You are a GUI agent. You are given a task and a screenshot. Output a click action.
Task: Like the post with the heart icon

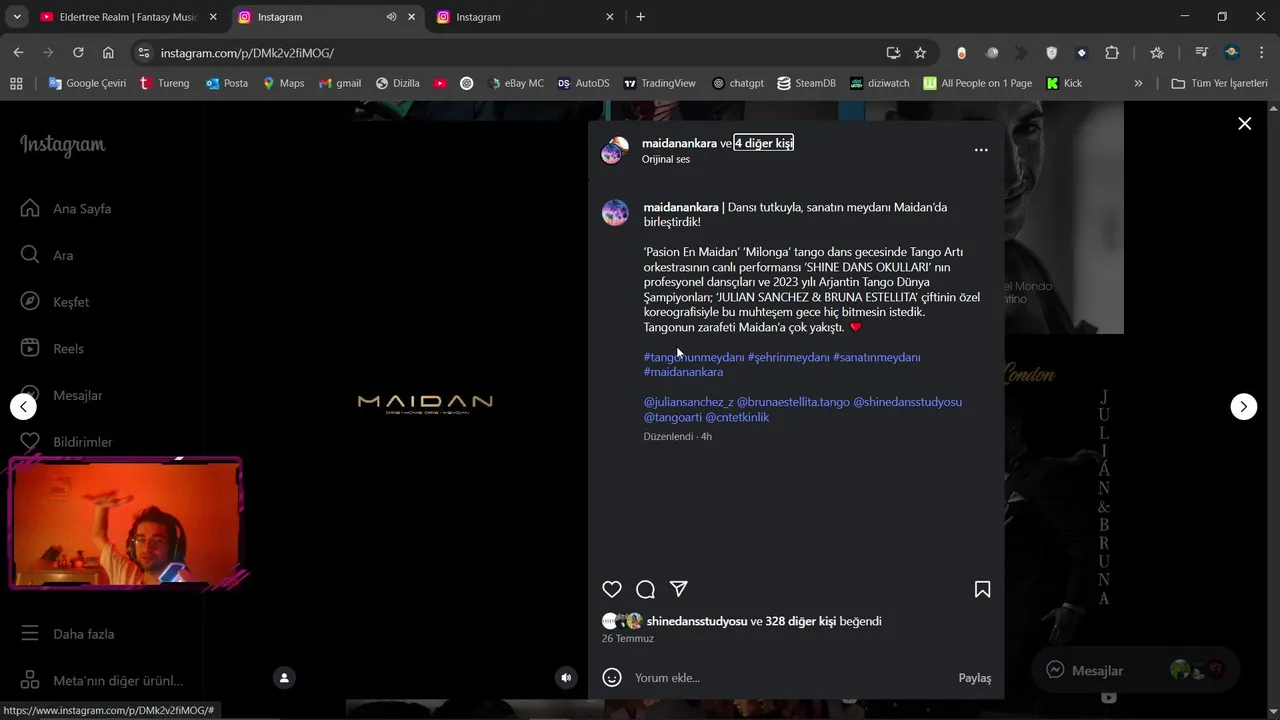612,589
